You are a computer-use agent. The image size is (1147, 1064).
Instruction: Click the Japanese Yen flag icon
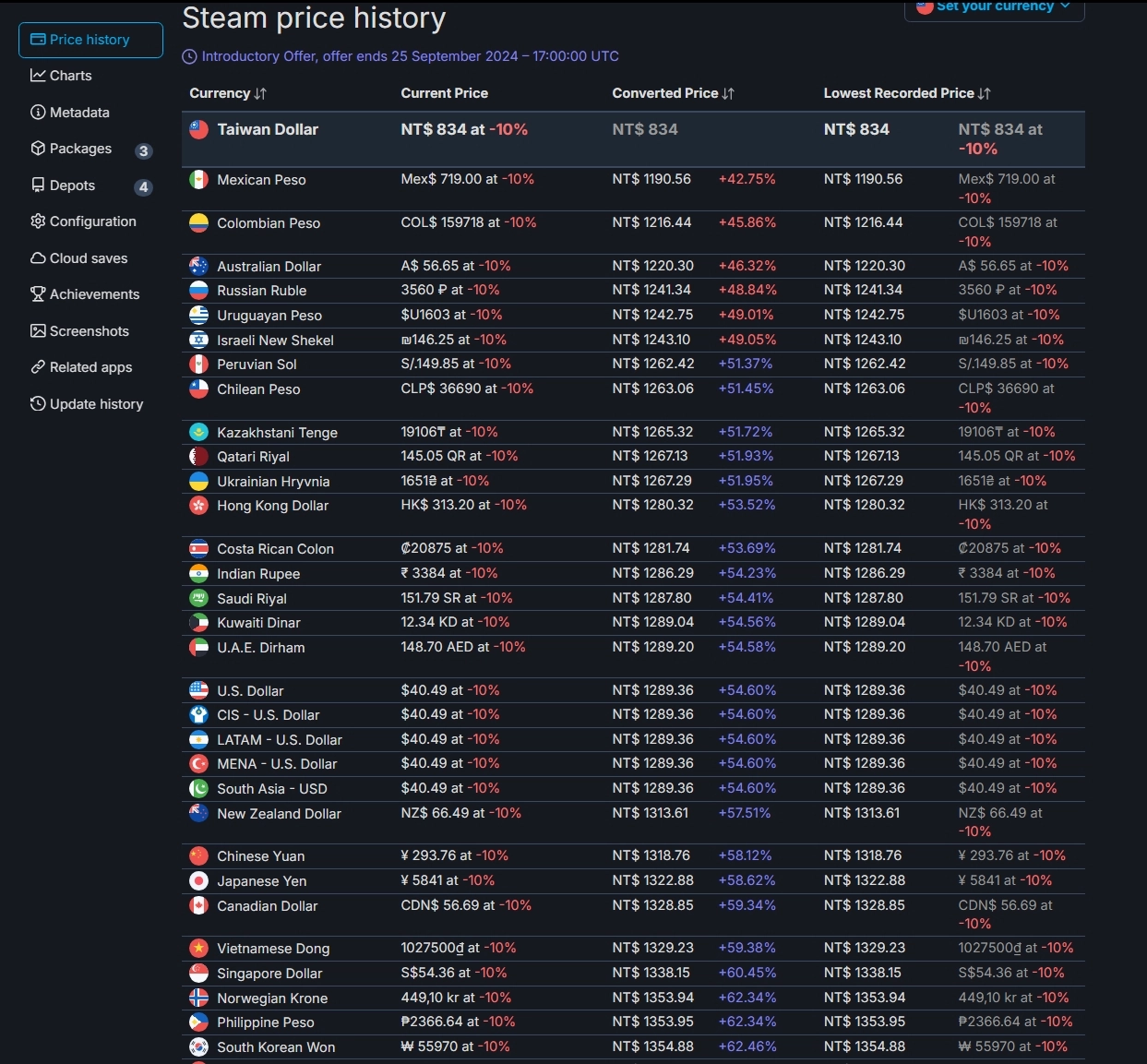click(198, 881)
